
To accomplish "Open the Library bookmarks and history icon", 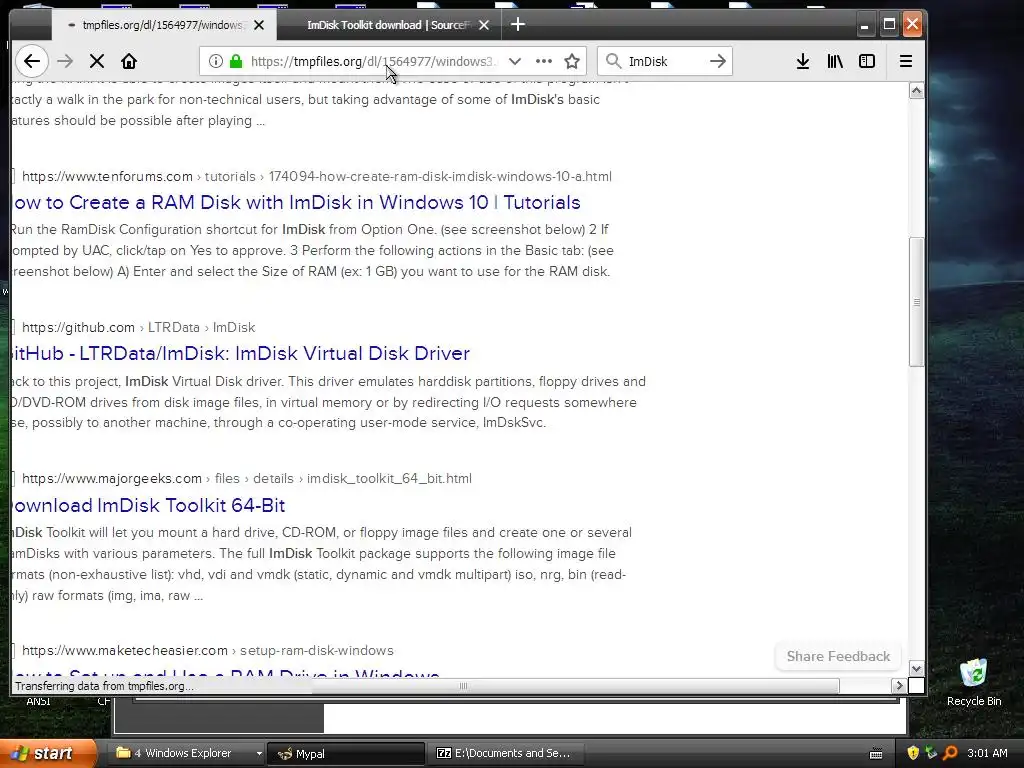I will 835,61.
